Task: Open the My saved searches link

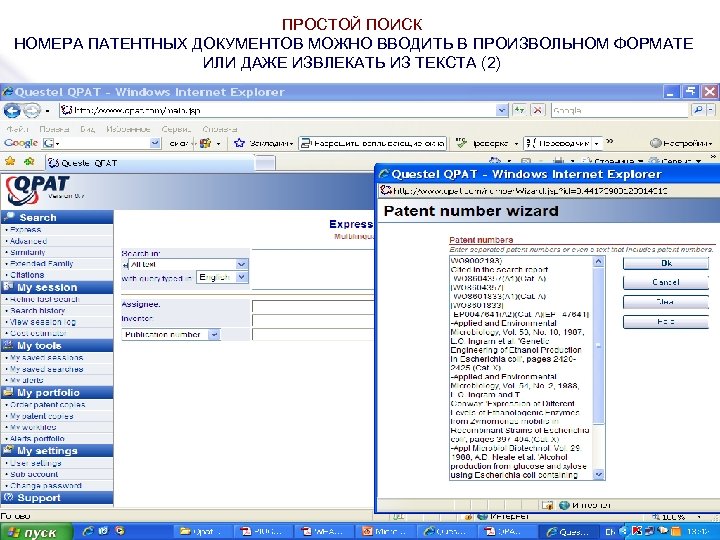Action: tap(46, 369)
